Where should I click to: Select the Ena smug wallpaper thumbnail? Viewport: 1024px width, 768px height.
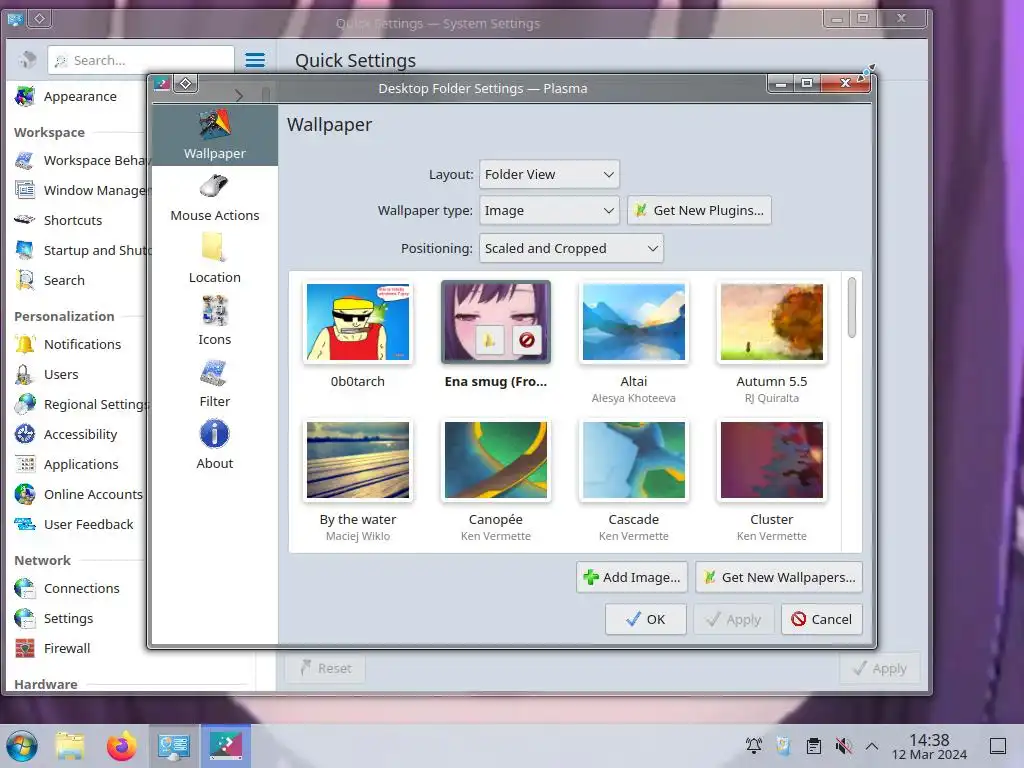pyautogui.click(x=496, y=322)
